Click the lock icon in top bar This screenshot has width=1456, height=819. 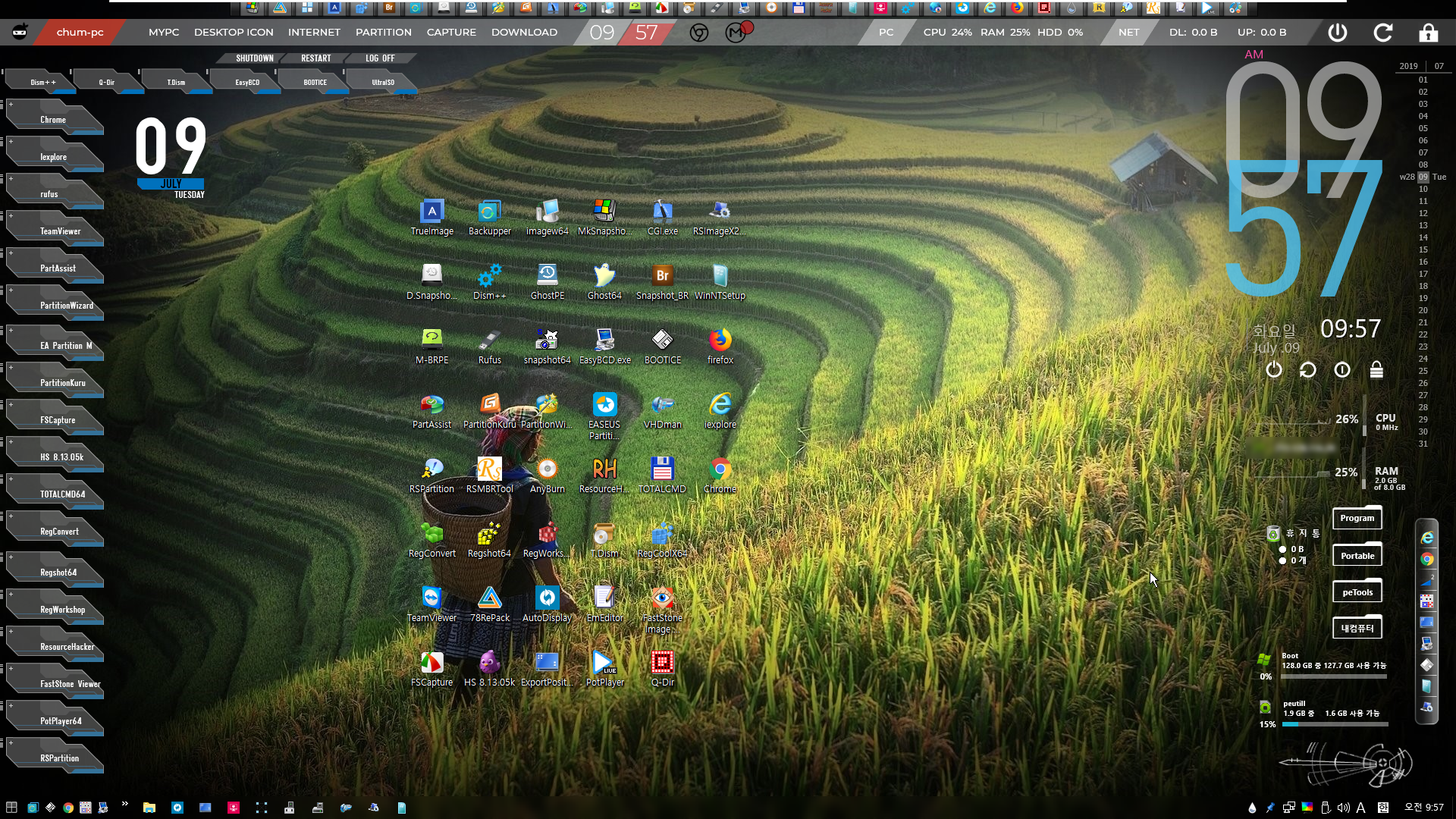click(x=1429, y=33)
